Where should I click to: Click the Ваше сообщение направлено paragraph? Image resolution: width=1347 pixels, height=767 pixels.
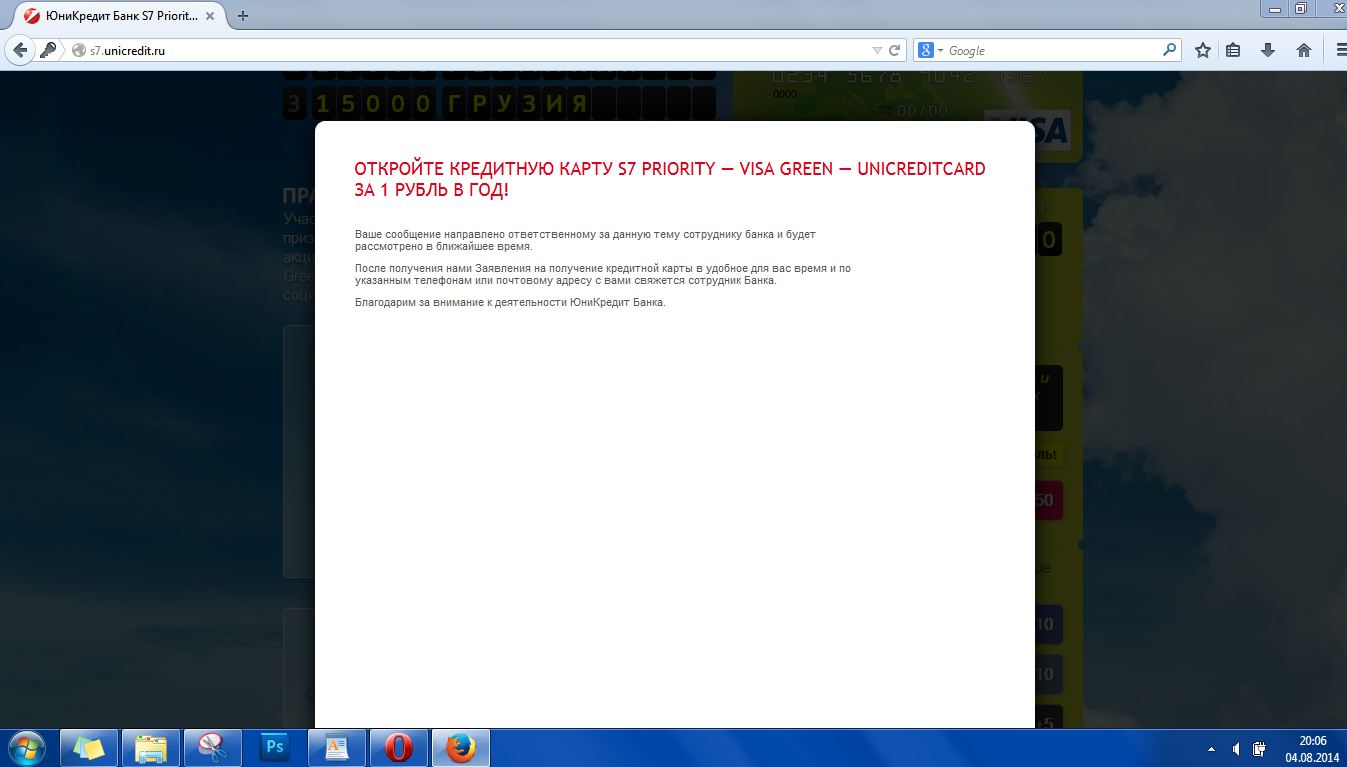[586, 240]
